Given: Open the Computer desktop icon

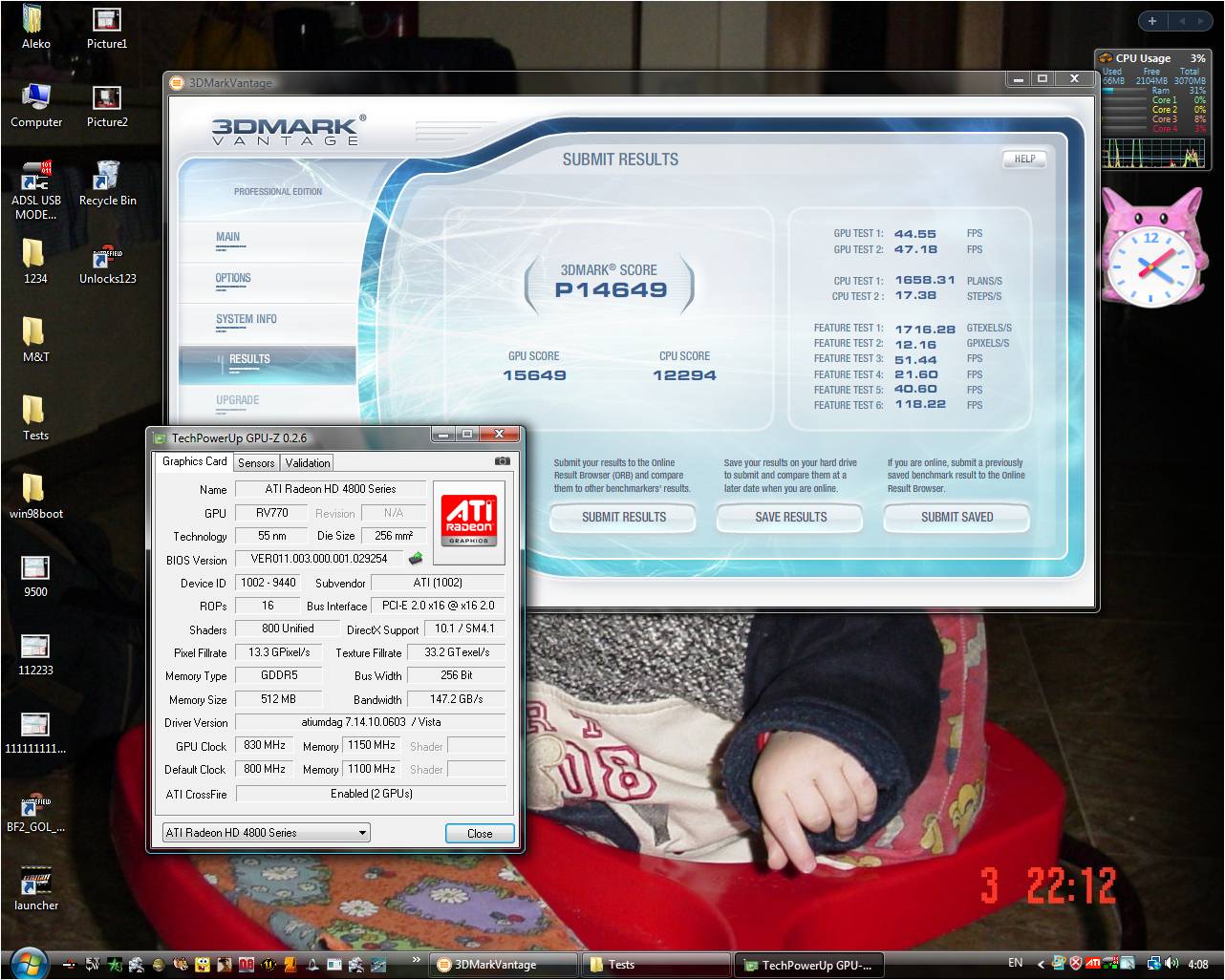Looking at the screenshot, I should (x=36, y=105).
